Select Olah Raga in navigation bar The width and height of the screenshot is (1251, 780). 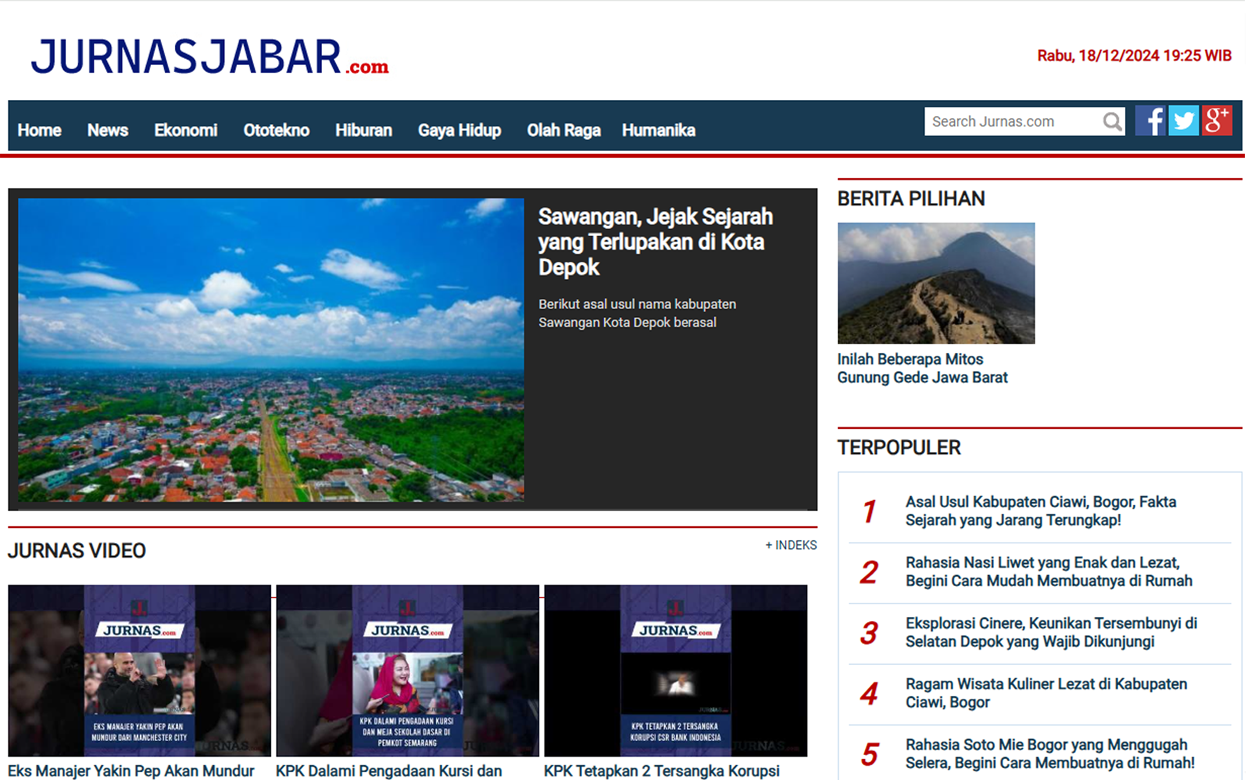[x=563, y=130]
